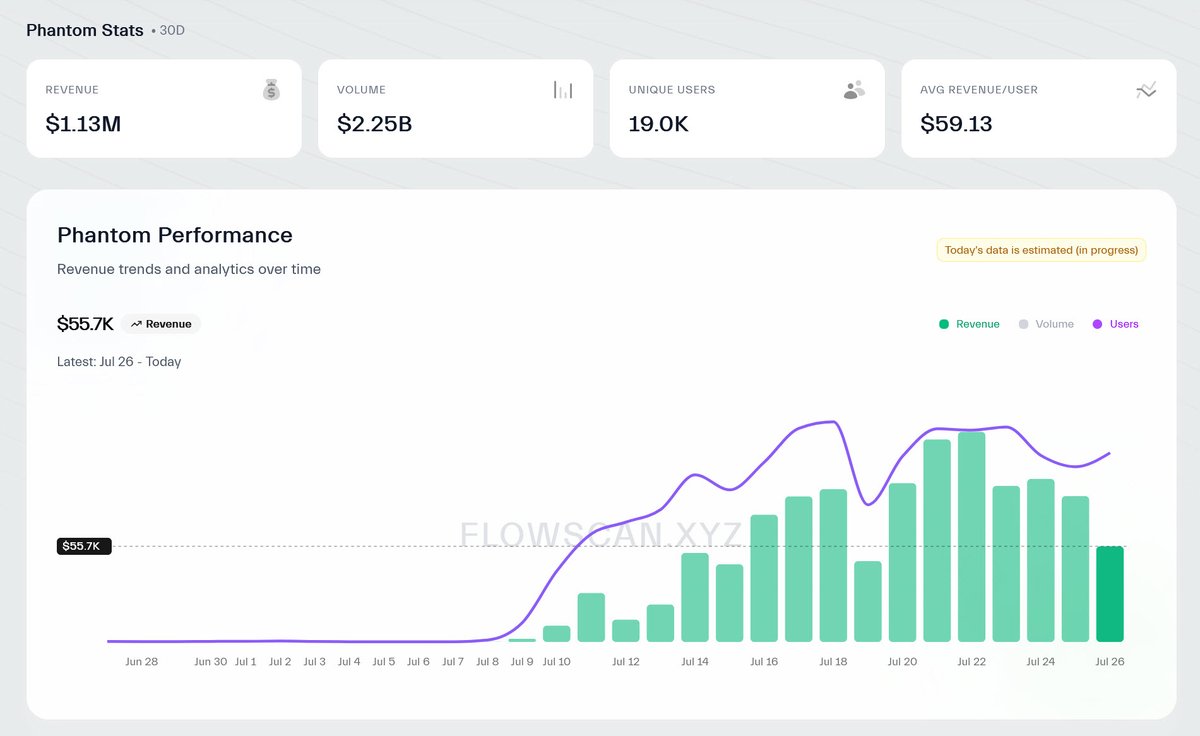Screen dimensions: 1200x736
Task: Select the tallest revenue bar at Jul 22
Action: point(971,537)
